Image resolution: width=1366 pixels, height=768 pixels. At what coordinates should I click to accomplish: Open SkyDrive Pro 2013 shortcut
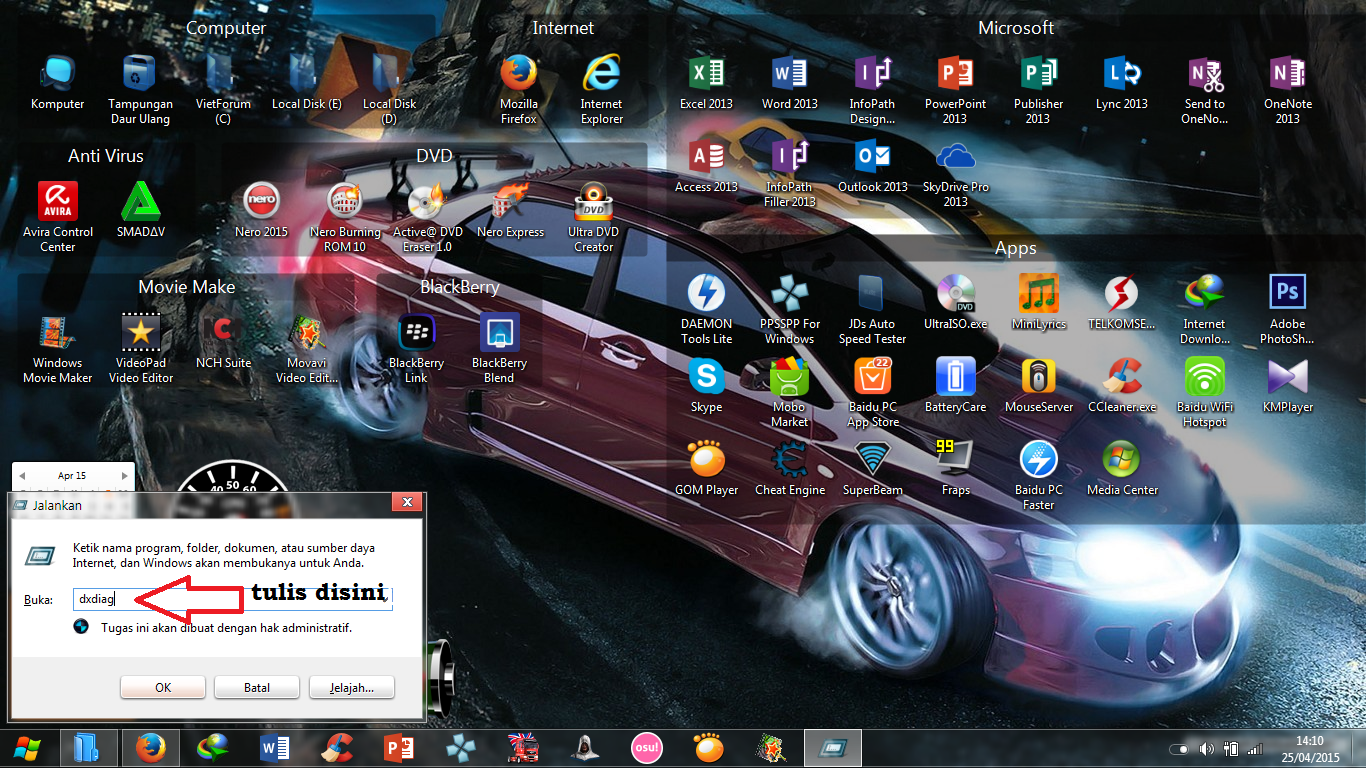point(956,173)
